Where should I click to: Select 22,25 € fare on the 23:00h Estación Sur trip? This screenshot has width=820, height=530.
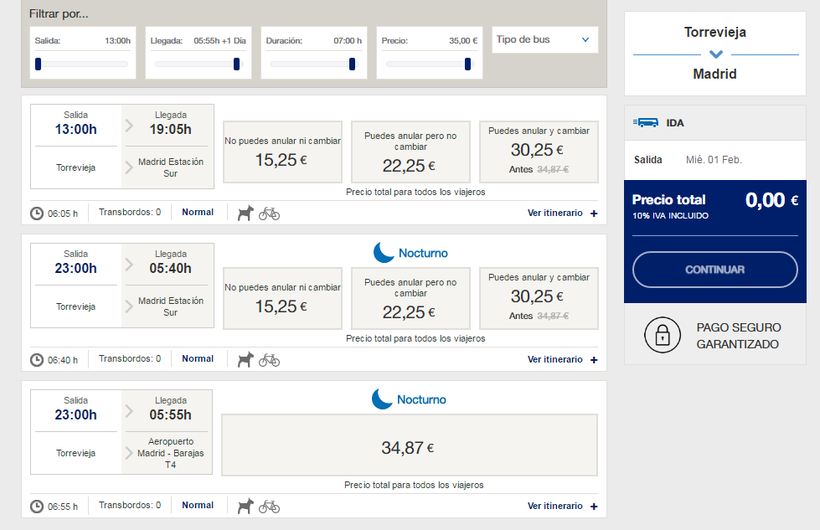coord(410,298)
